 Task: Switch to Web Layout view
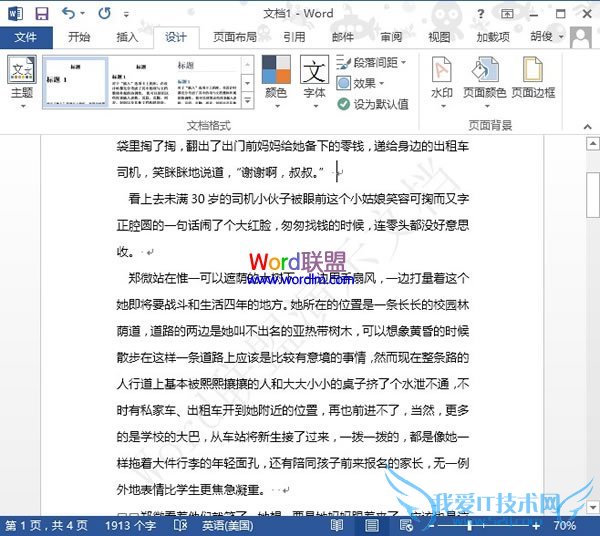pos(406,525)
